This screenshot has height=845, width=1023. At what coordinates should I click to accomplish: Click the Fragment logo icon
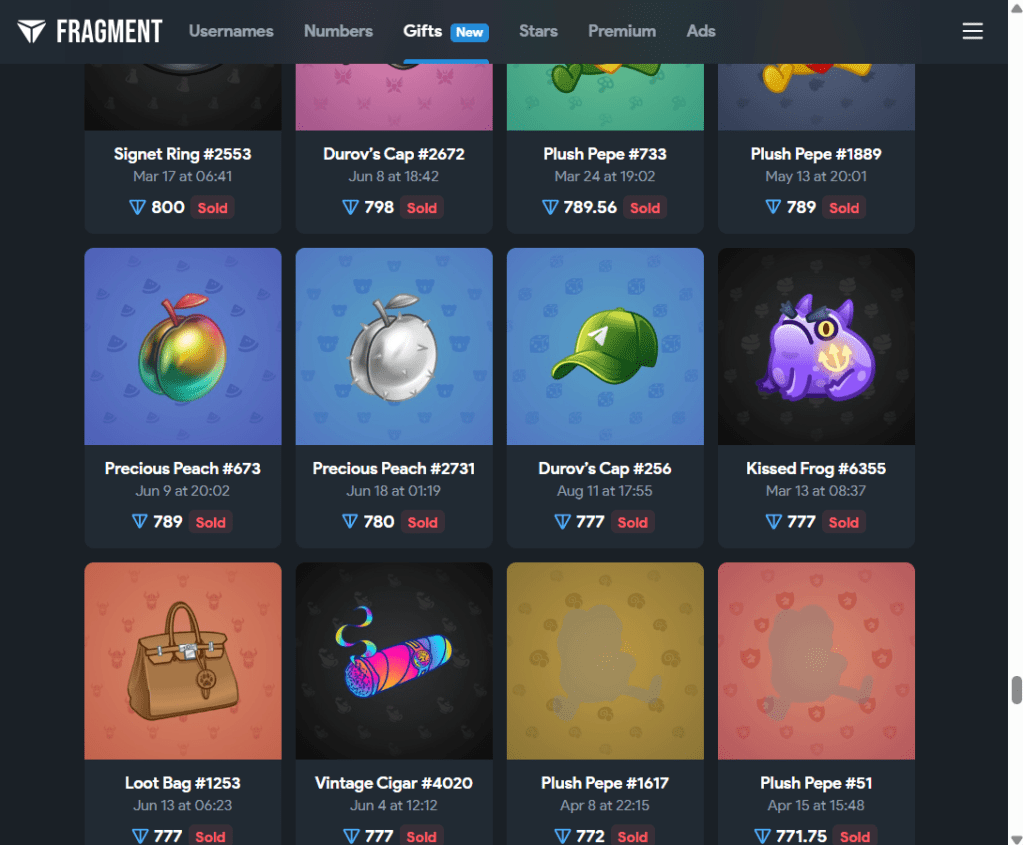pos(31,31)
